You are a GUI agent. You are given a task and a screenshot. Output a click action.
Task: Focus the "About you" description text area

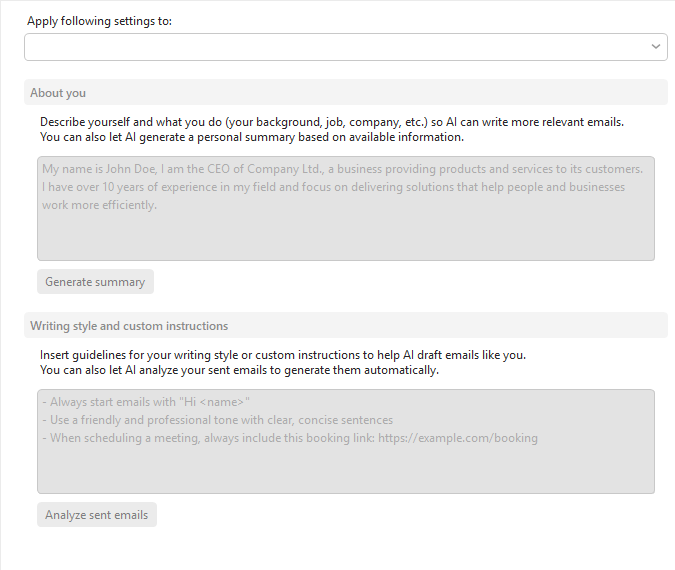point(346,208)
